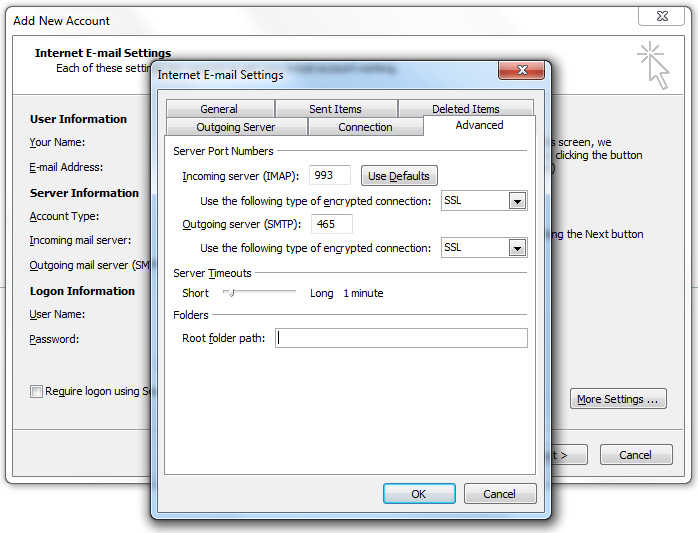
Task: Open the Sent Items tab
Action: tap(336, 109)
